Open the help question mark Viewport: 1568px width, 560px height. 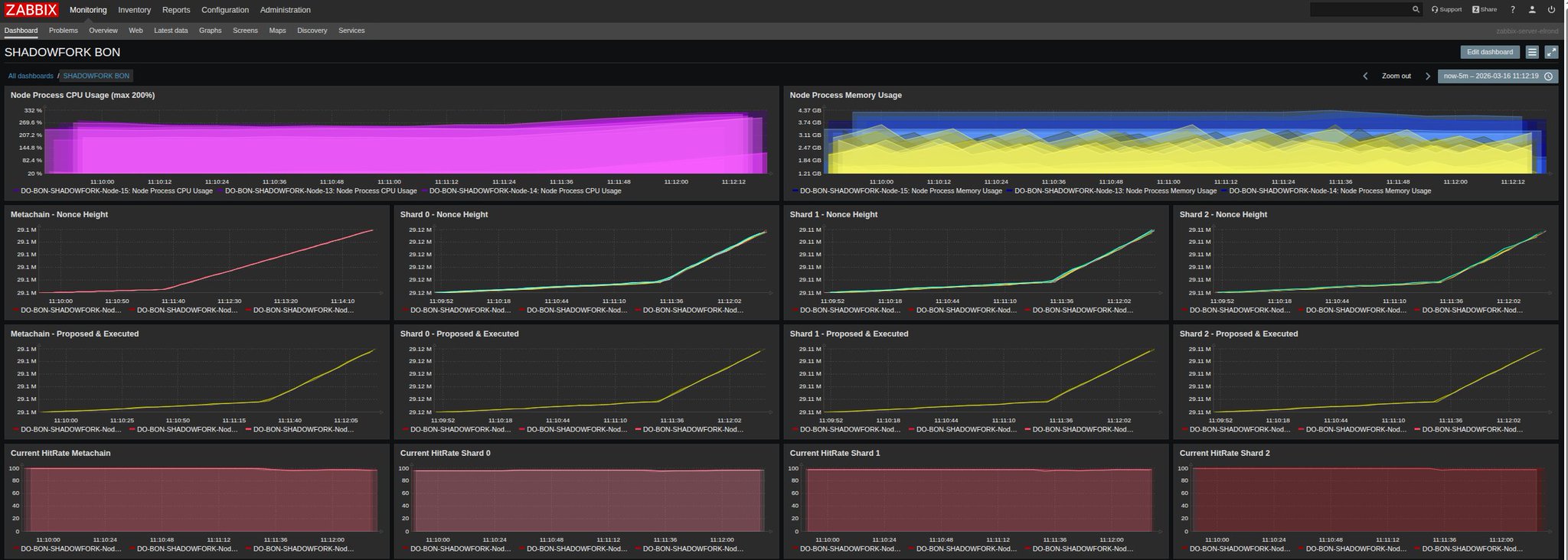click(1512, 10)
